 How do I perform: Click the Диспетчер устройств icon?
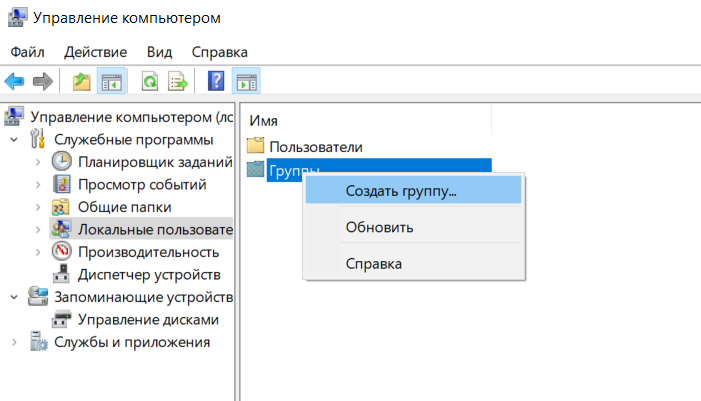[61, 274]
